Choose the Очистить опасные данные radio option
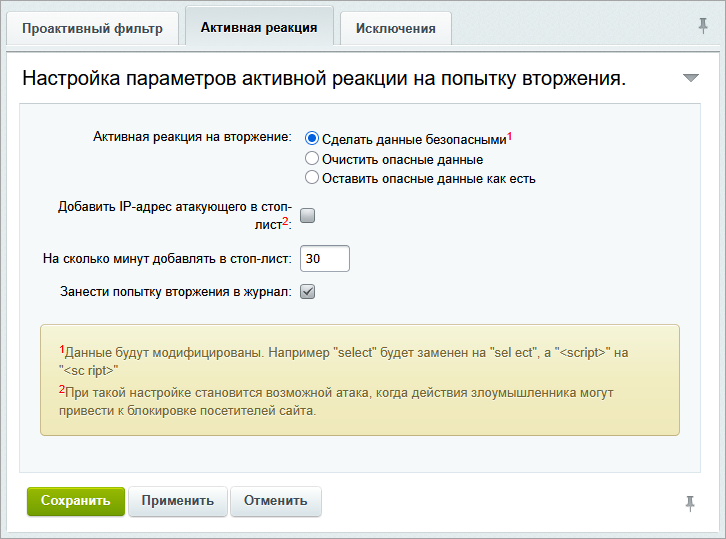This screenshot has height=539, width=726. (312, 159)
